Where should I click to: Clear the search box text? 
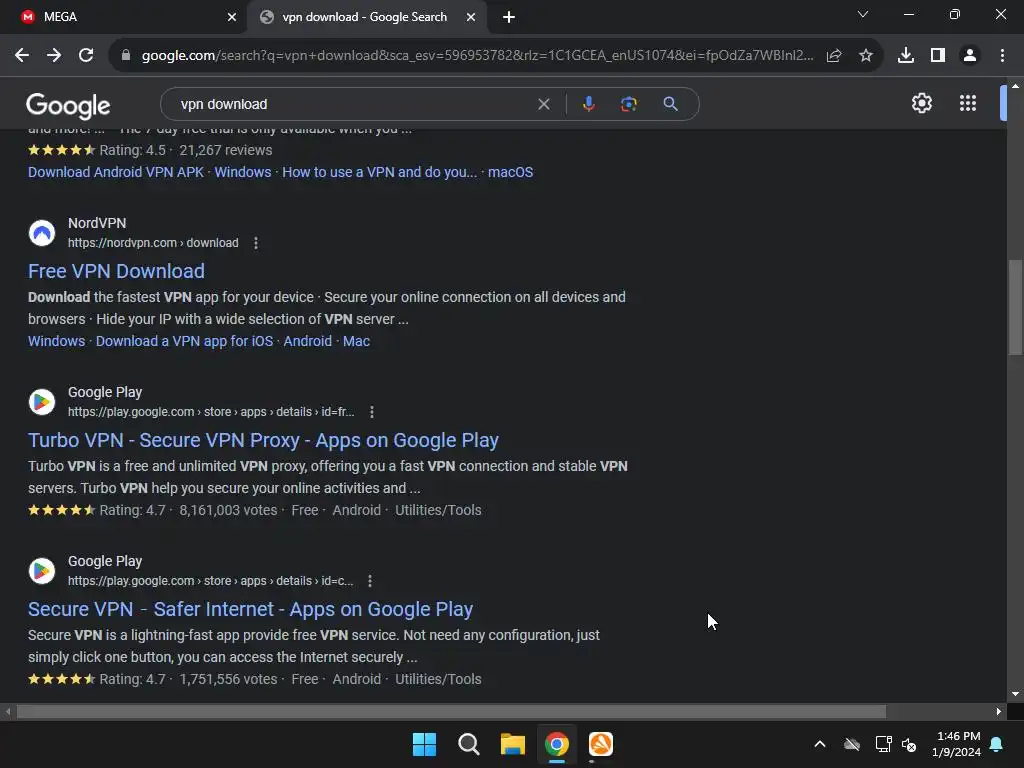[x=543, y=104]
